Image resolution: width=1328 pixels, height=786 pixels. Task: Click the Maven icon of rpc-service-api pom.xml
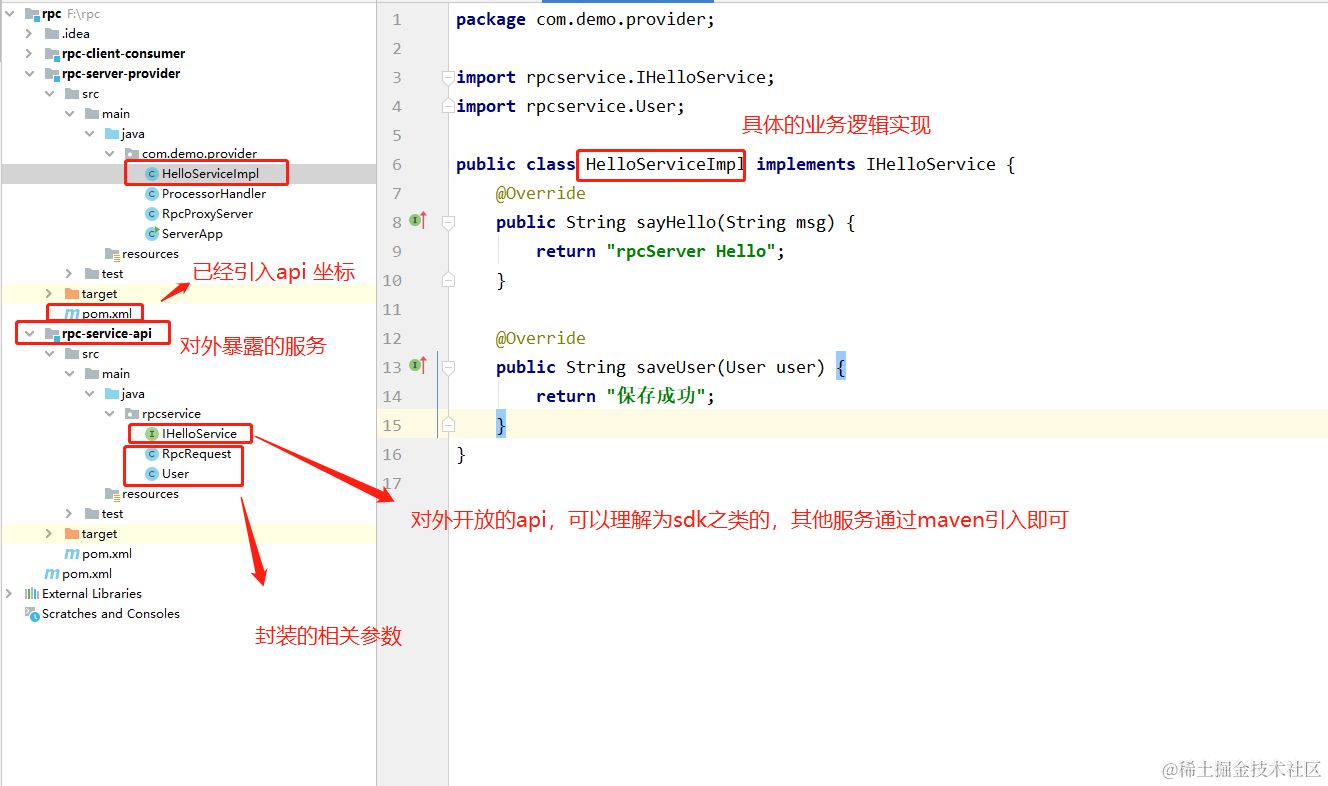click(x=71, y=554)
